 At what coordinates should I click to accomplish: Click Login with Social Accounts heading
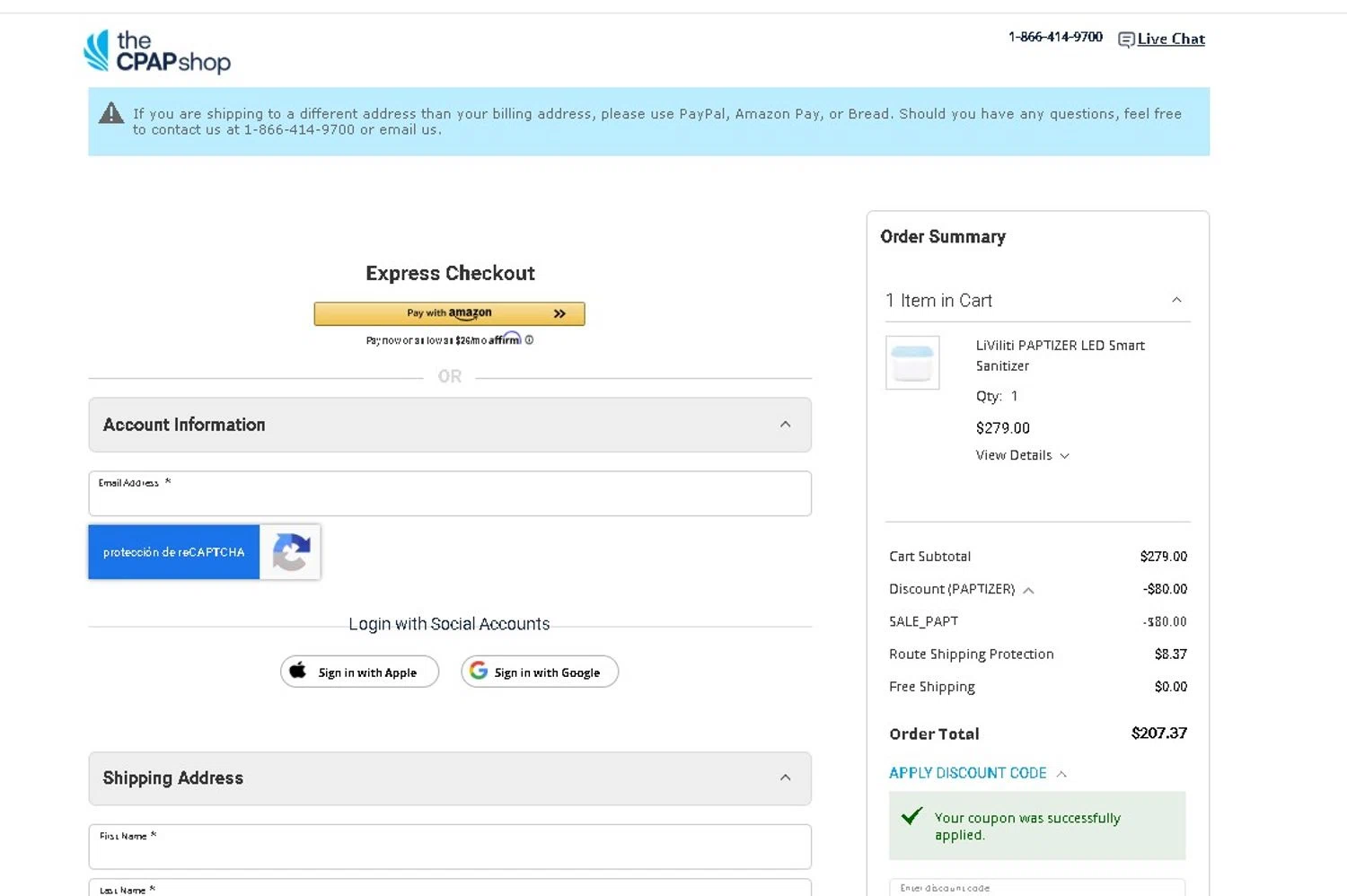[449, 624]
